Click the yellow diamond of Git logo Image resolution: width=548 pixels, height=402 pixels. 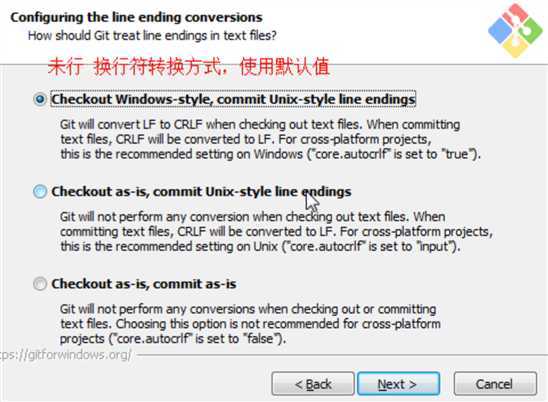[x=515, y=46]
